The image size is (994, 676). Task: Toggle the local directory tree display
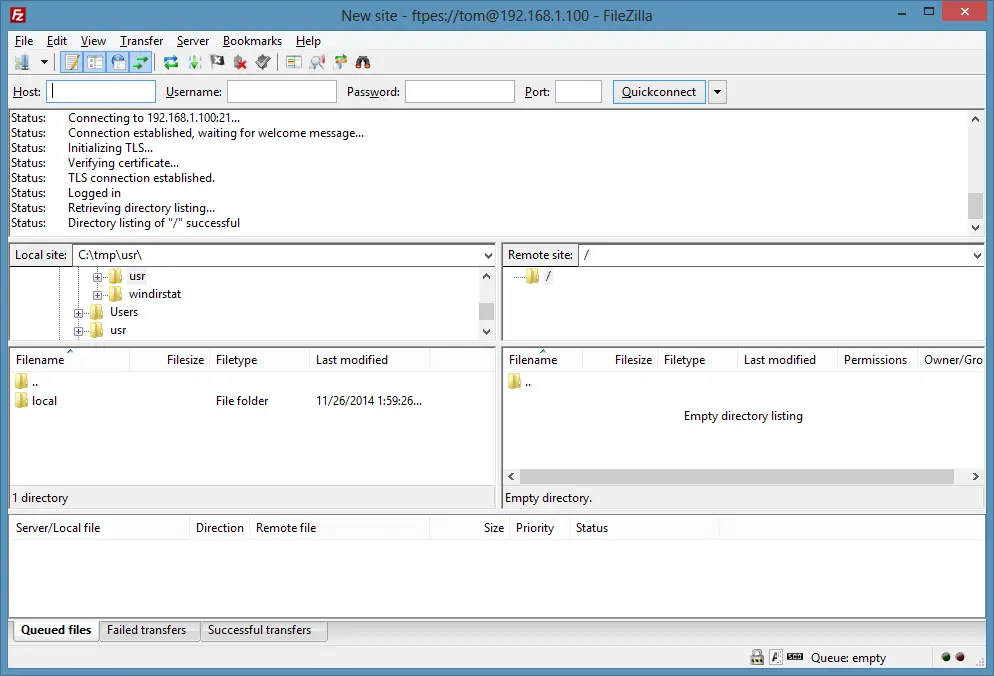click(x=95, y=62)
